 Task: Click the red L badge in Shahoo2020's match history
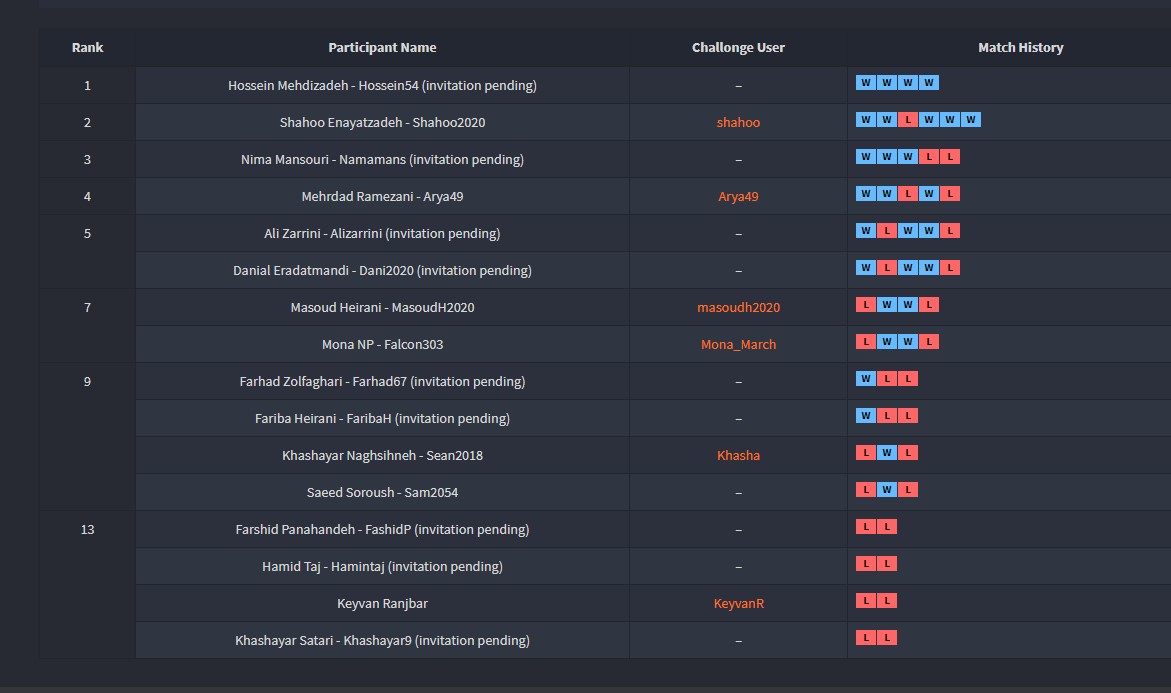click(907, 120)
